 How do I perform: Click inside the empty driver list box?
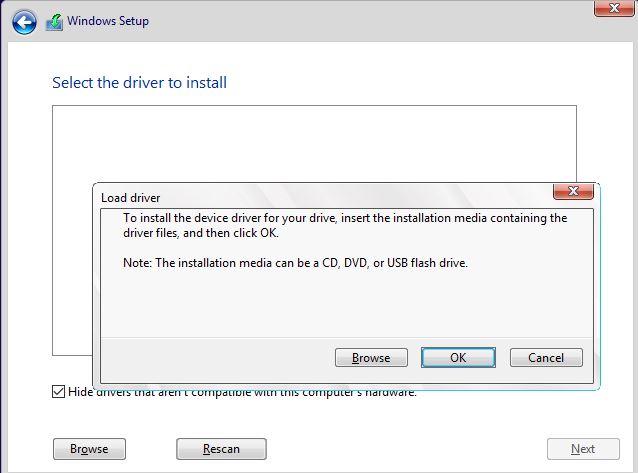314,144
